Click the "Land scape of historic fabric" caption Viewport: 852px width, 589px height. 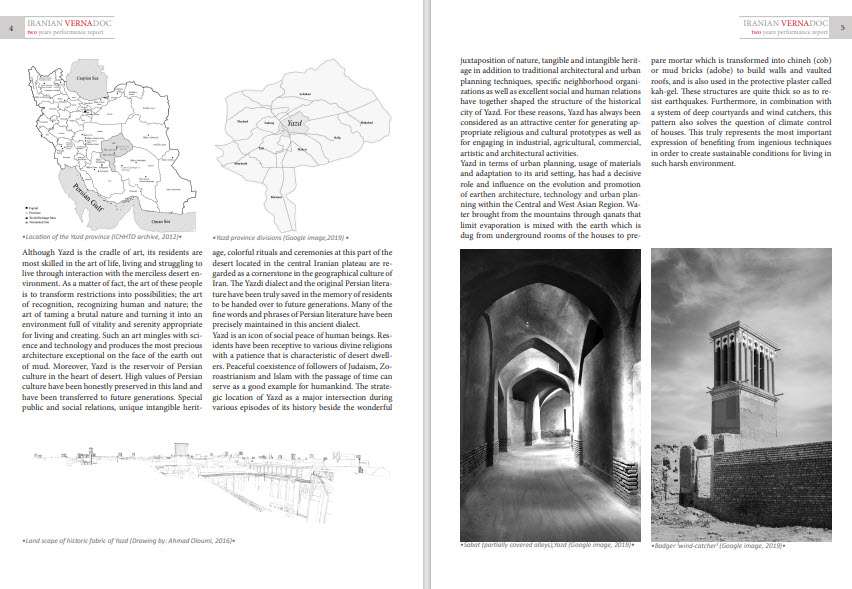pos(129,541)
